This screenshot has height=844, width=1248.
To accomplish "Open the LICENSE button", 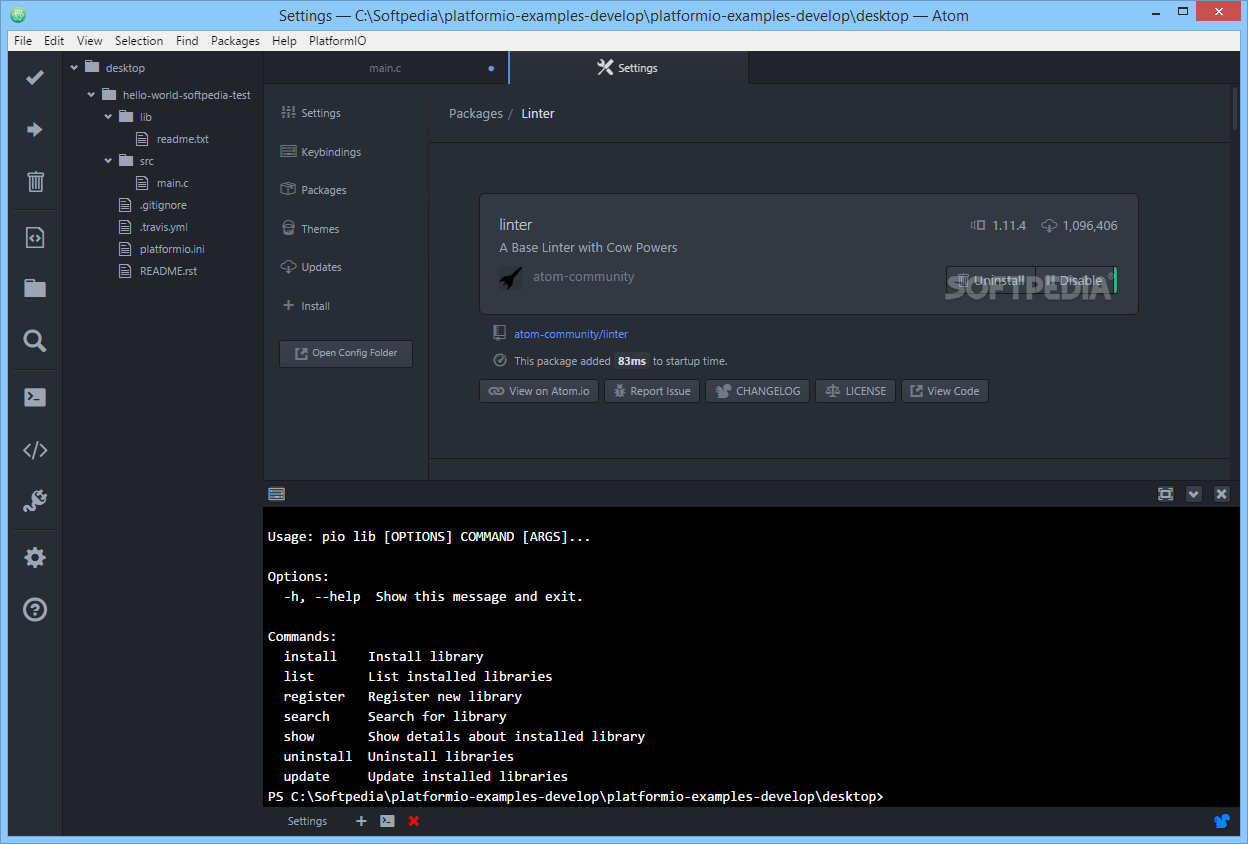I will click(856, 391).
